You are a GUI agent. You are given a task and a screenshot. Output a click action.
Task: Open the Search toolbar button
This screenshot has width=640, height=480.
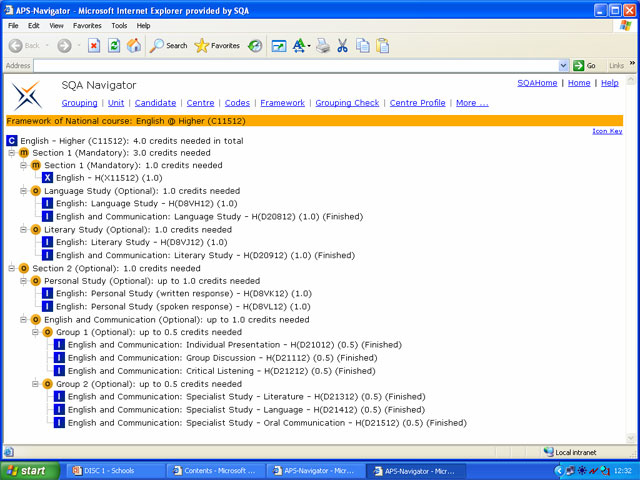pyautogui.click(x=168, y=46)
